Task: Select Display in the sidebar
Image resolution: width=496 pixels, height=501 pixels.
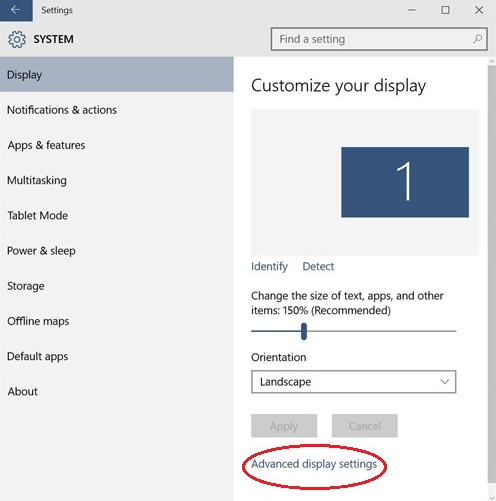Action: (x=117, y=75)
